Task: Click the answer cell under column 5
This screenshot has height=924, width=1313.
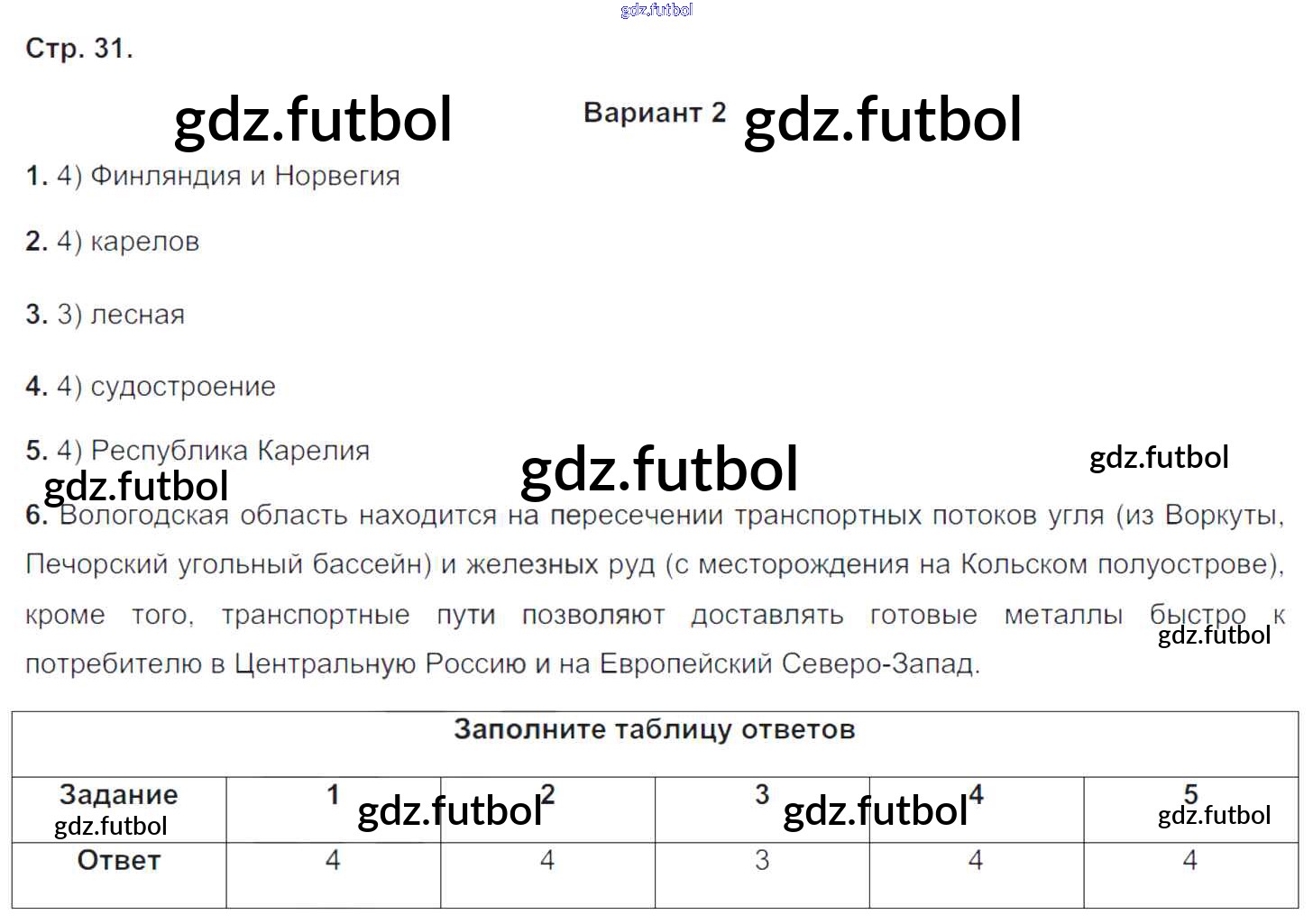Action: click(1190, 861)
